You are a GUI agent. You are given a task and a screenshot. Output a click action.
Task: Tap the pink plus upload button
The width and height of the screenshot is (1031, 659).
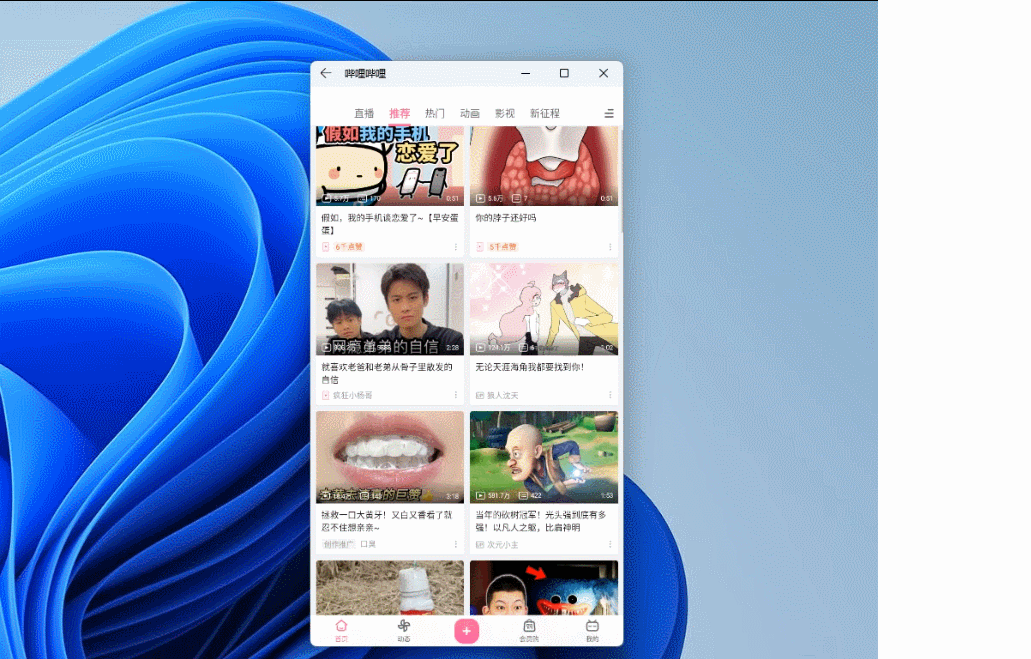tap(466, 631)
